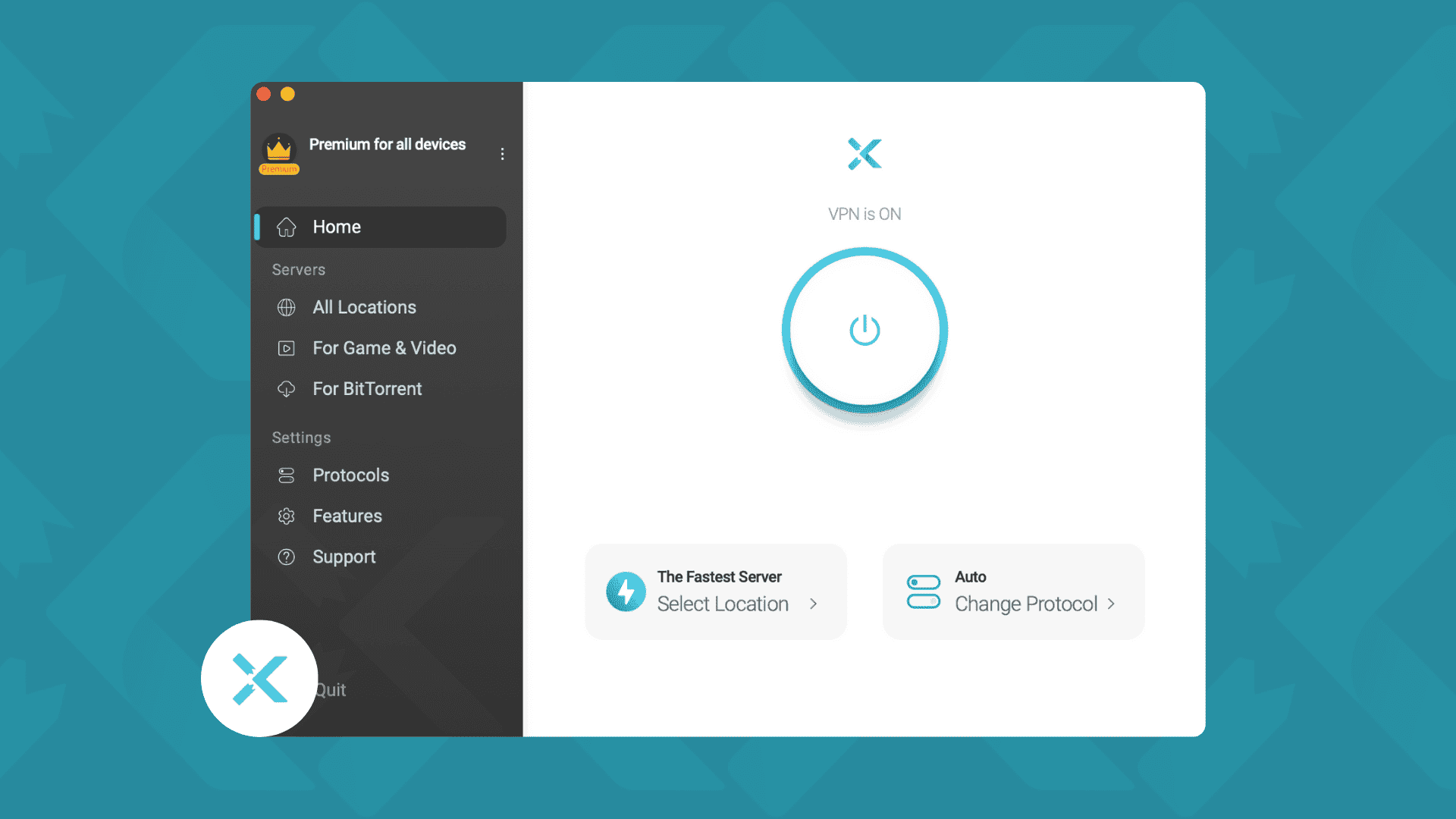Open the Features settings section
Image resolution: width=1456 pixels, height=819 pixels.
tap(347, 515)
